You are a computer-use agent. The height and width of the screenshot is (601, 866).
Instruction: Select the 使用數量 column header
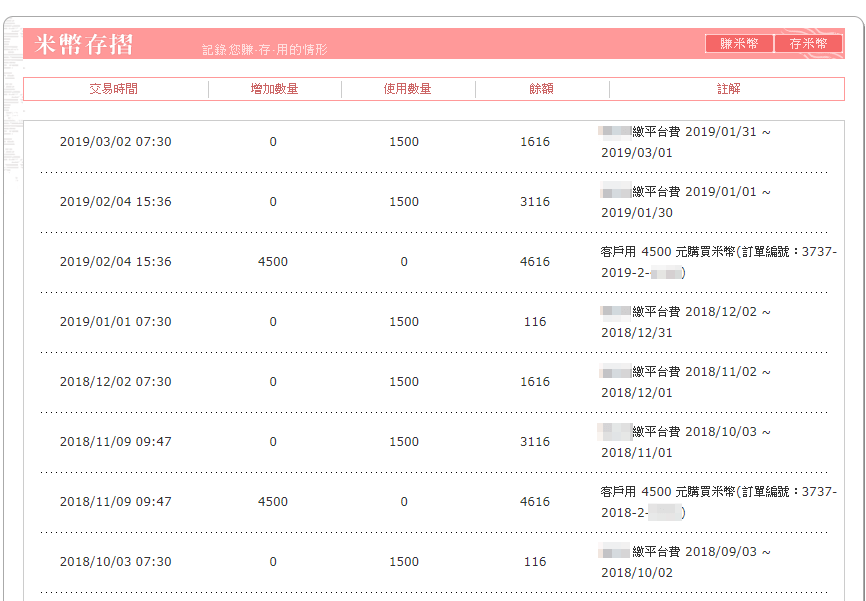point(408,89)
